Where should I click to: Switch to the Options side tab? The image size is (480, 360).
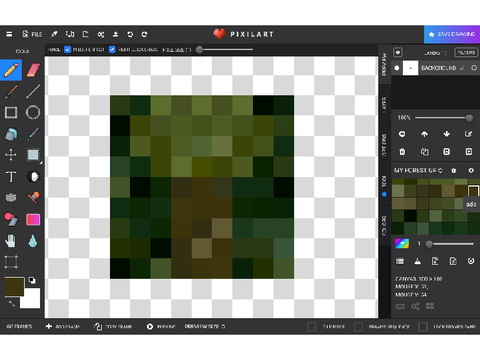point(384,146)
